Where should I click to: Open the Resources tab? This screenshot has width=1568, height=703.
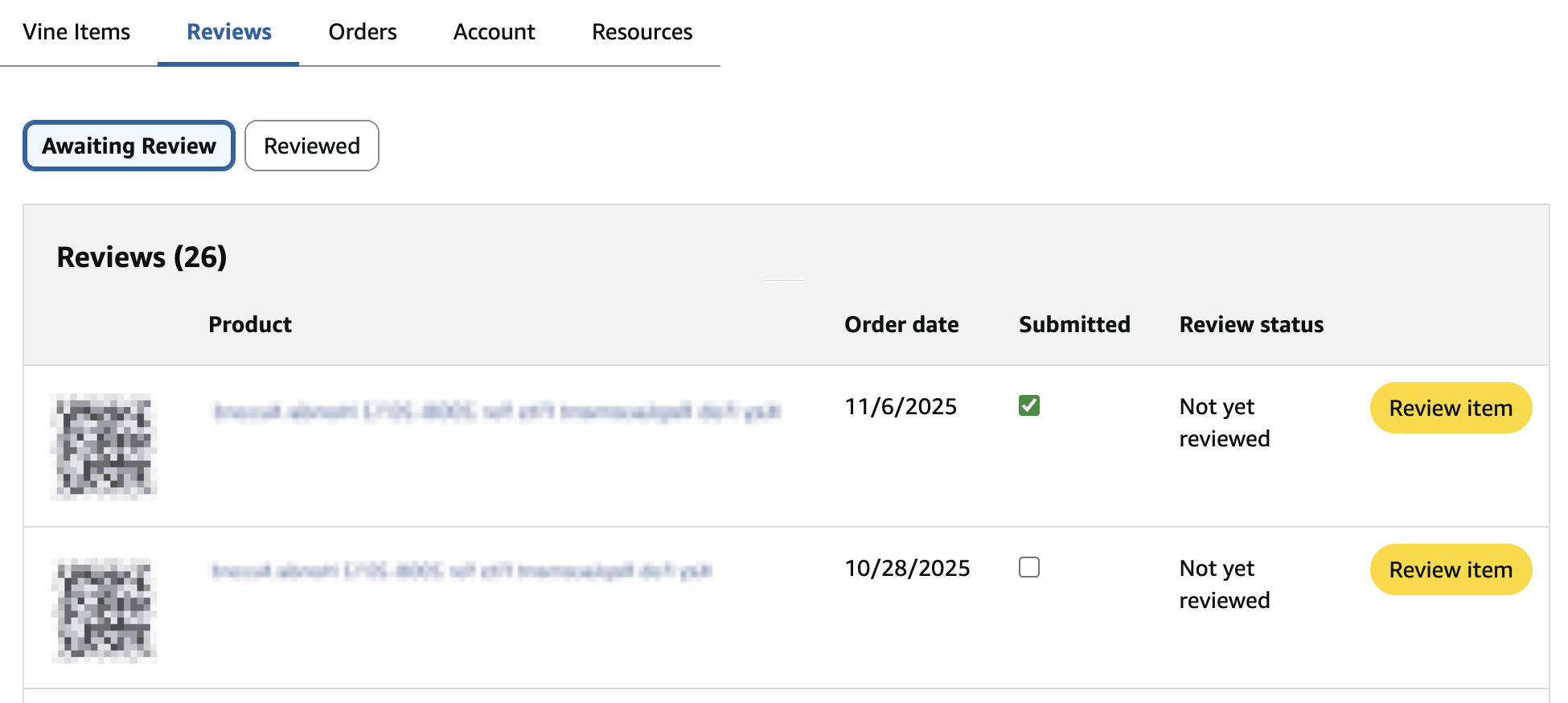(x=642, y=32)
